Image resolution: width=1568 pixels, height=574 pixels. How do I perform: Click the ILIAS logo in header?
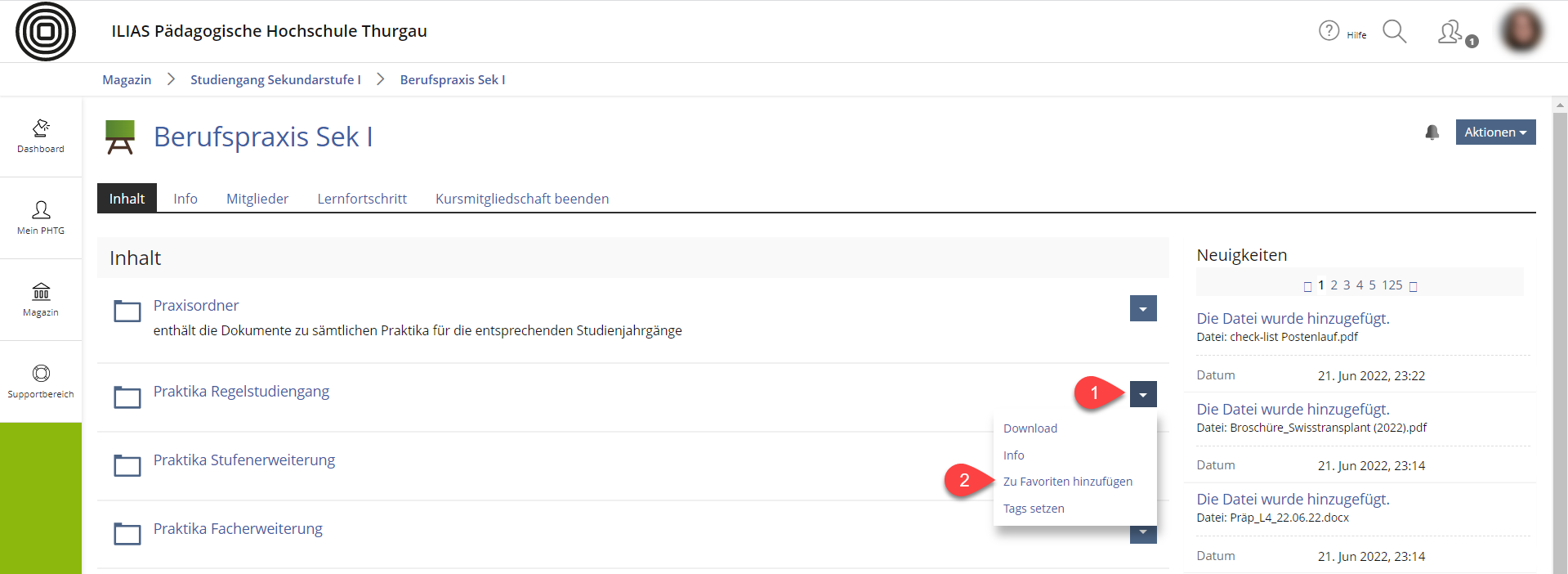coord(46,32)
